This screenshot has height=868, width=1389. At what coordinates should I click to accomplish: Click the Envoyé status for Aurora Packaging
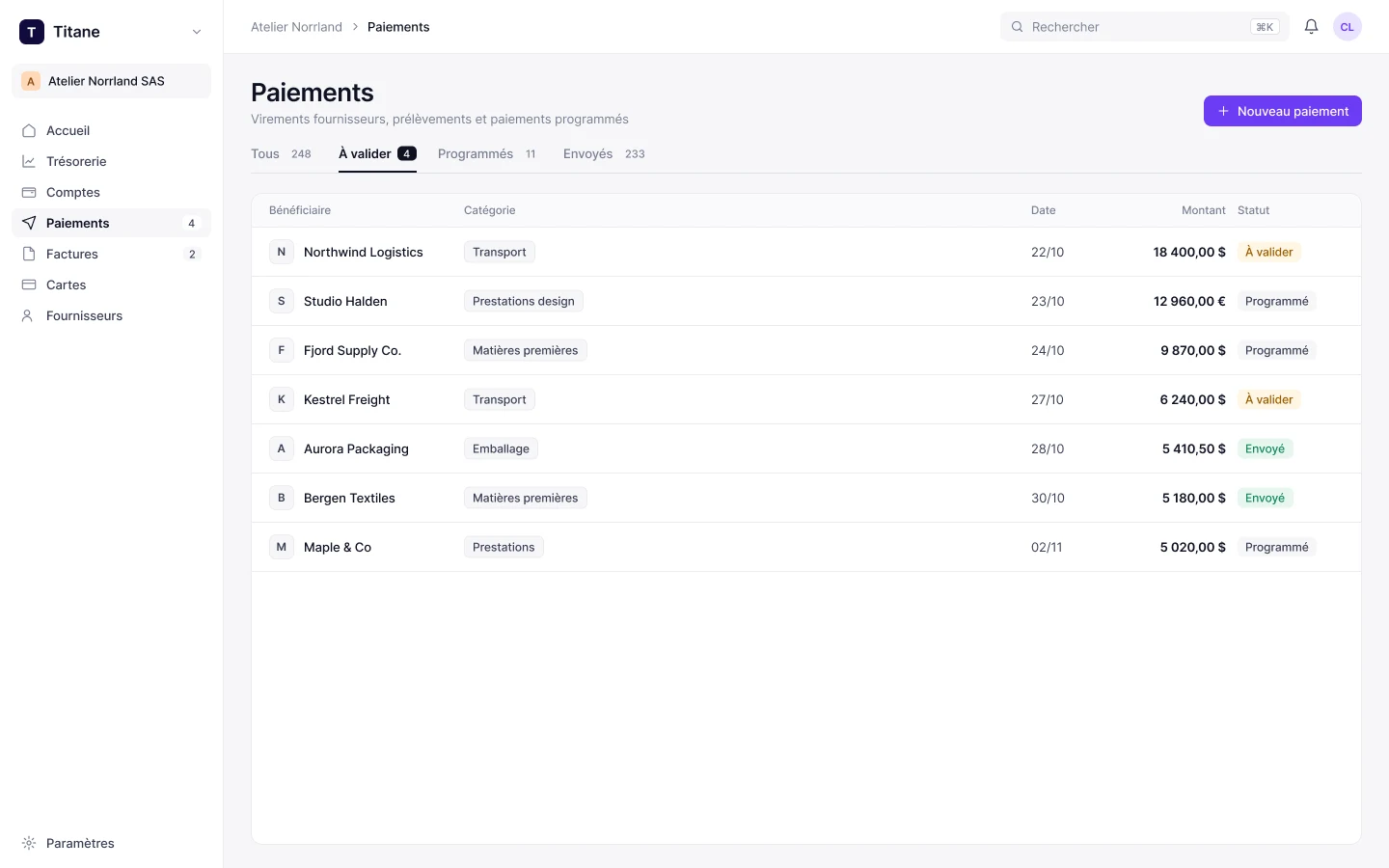click(x=1266, y=448)
